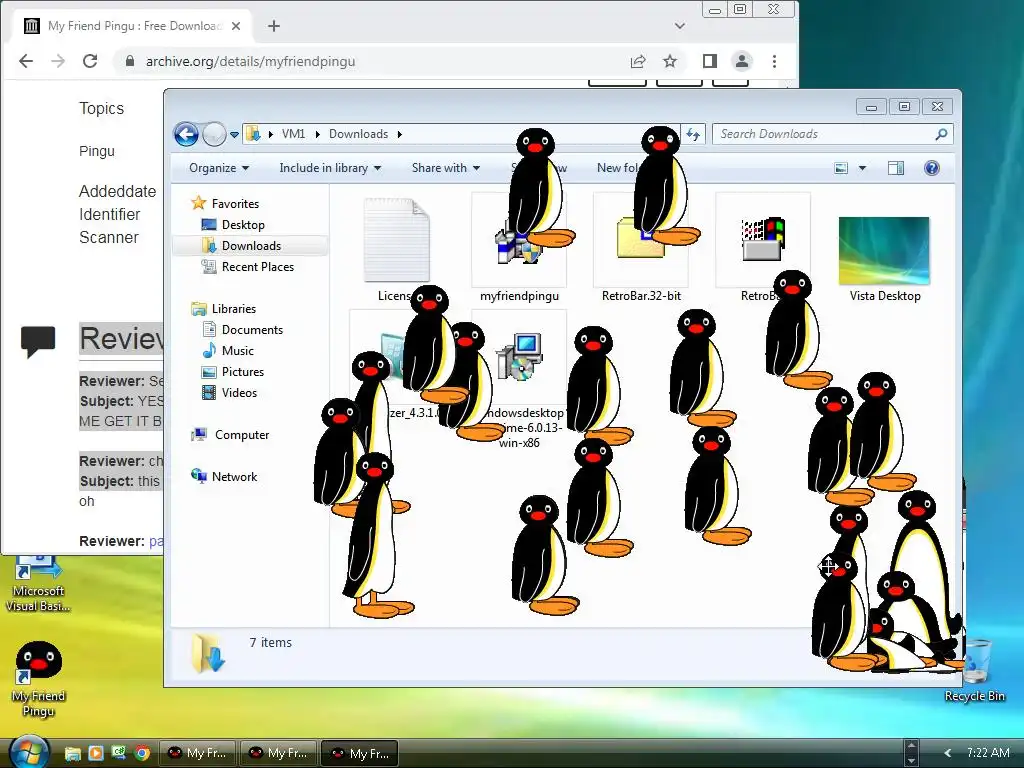Click the Reviews speech bubble icon
Viewport: 1024px width, 768px height.
(x=38, y=342)
